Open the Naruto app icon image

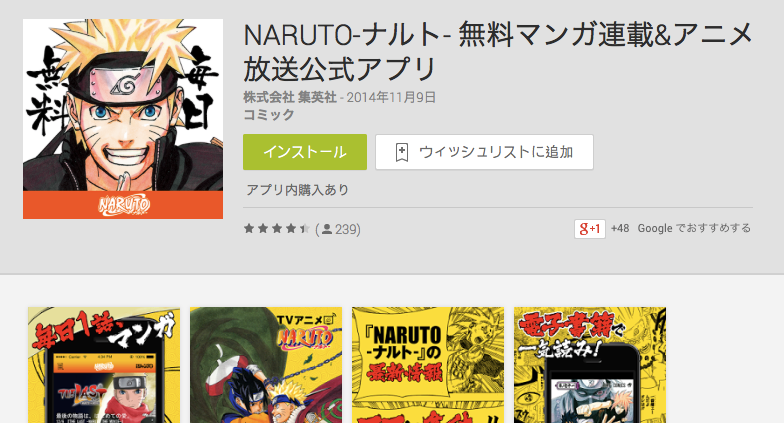[123, 119]
